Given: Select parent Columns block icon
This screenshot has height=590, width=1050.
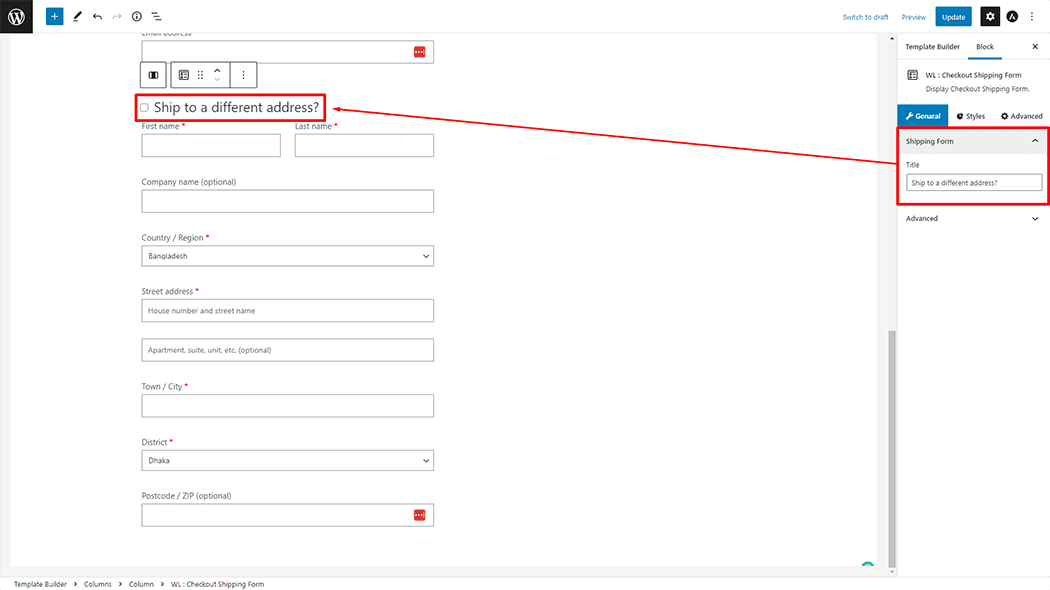Looking at the screenshot, I should click(x=153, y=75).
